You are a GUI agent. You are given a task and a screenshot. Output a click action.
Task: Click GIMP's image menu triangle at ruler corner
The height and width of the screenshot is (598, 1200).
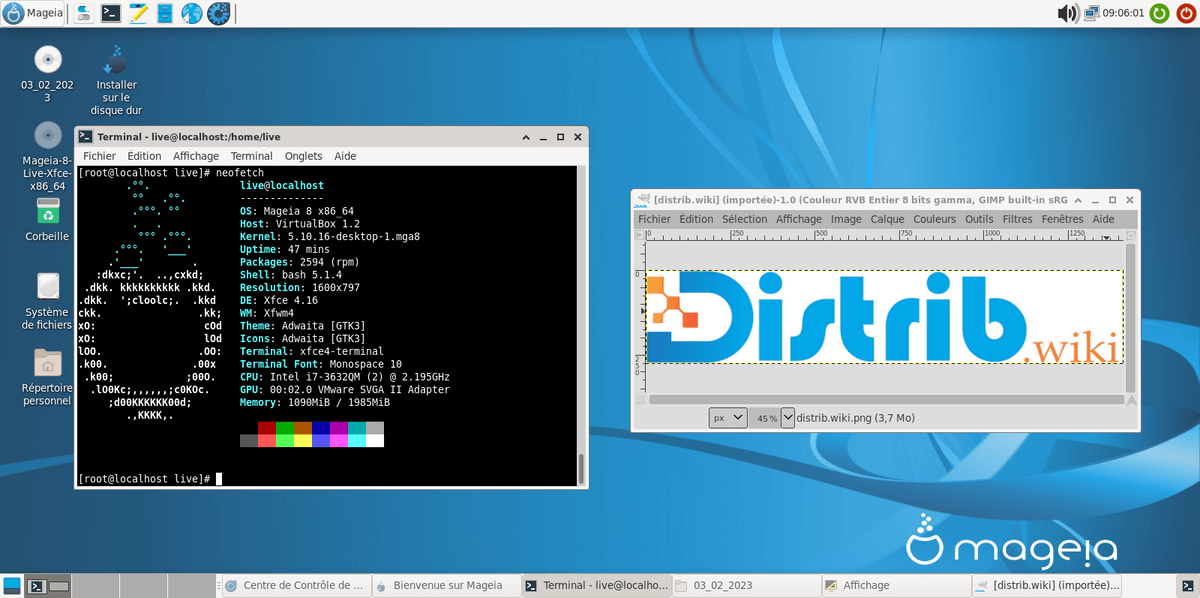tap(641, 235)
